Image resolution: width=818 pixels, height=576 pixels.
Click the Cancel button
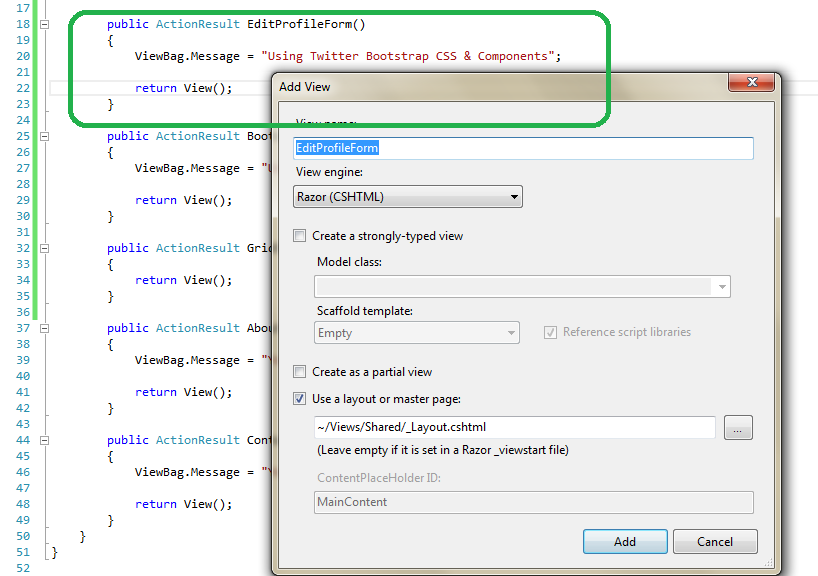pos(714,541)
